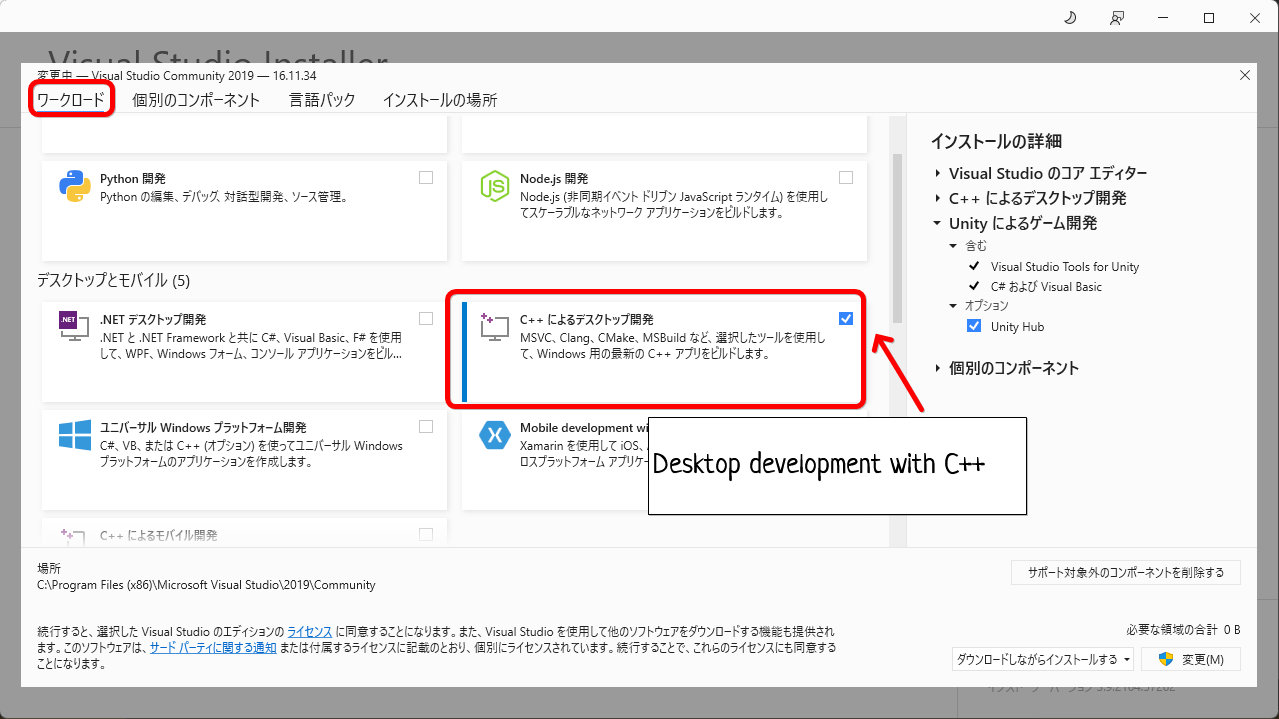This screenshot has height=719, width=1279.
Task: Click the Node.js 開発 workload icon
Action: [x=495, y=186]
